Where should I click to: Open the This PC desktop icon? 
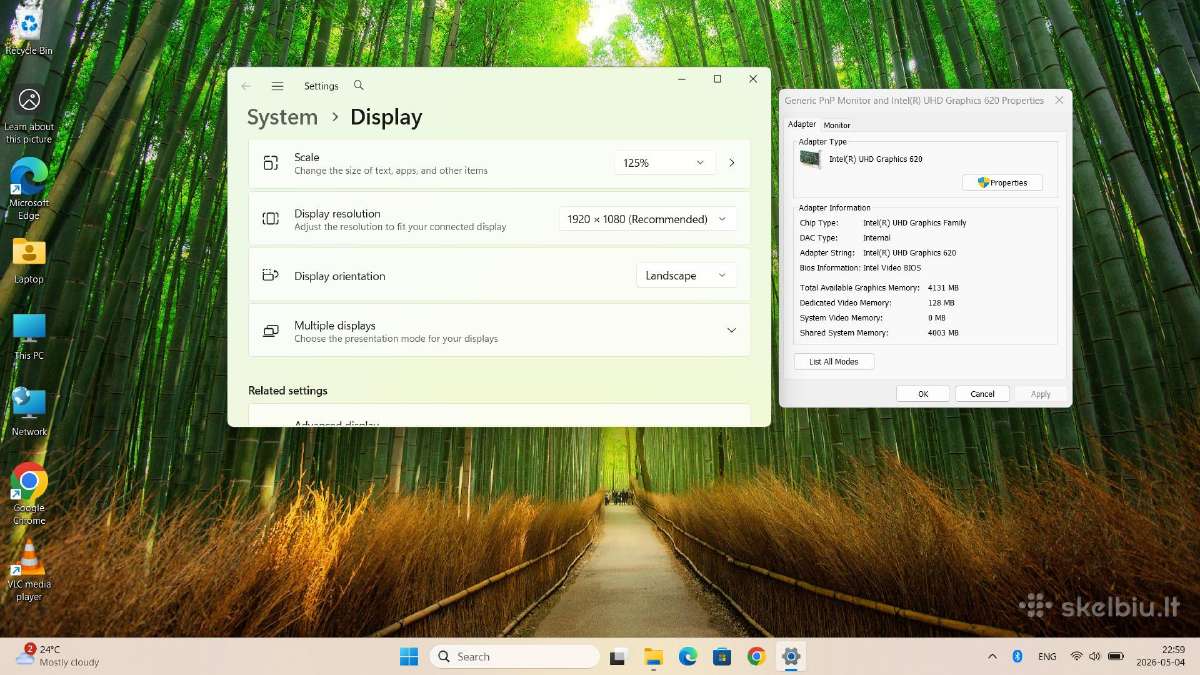pyautogui.click(x=29, y=336)
